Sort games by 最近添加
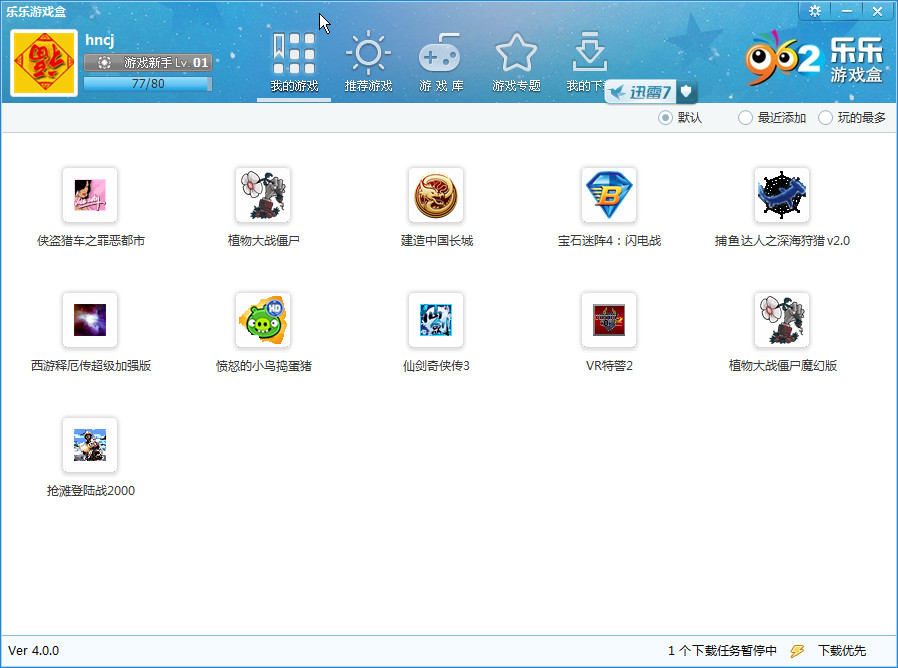The height and width of the screenshot is (668, 898). (772, 117)
